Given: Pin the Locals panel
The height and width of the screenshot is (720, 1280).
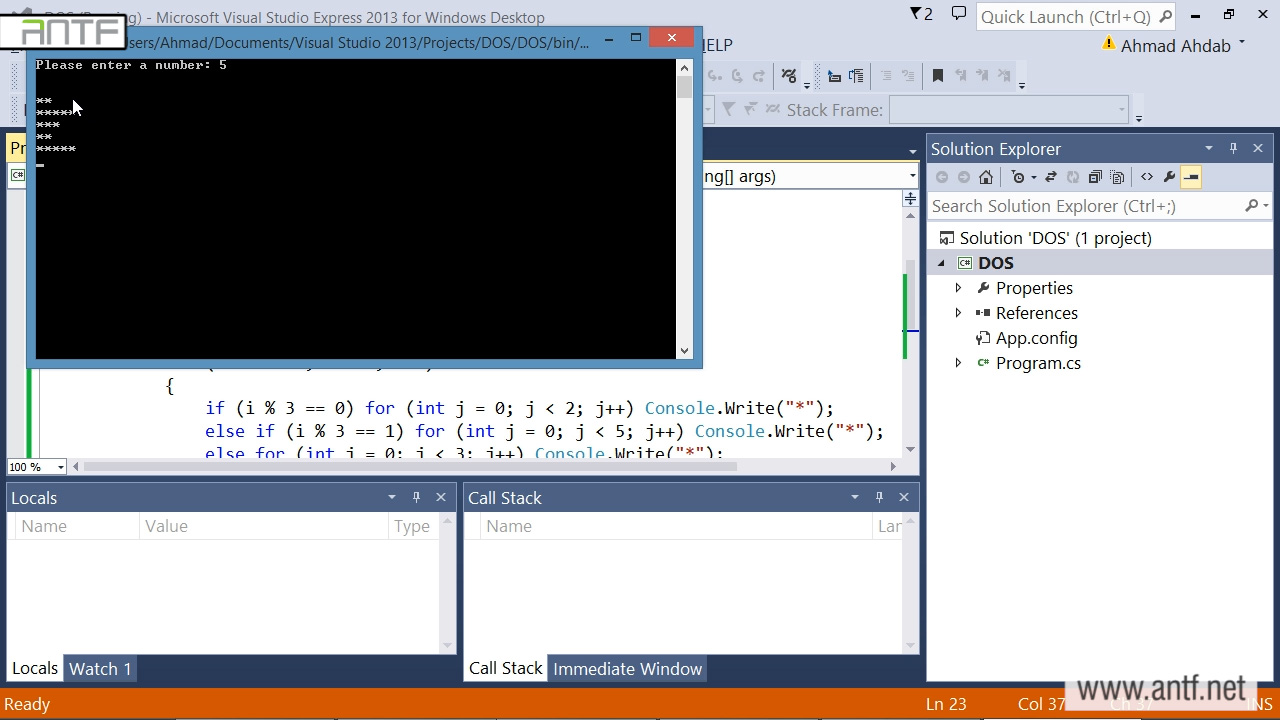Looking at the screenshot, I should pyautogui.click(x=416, y=497).
